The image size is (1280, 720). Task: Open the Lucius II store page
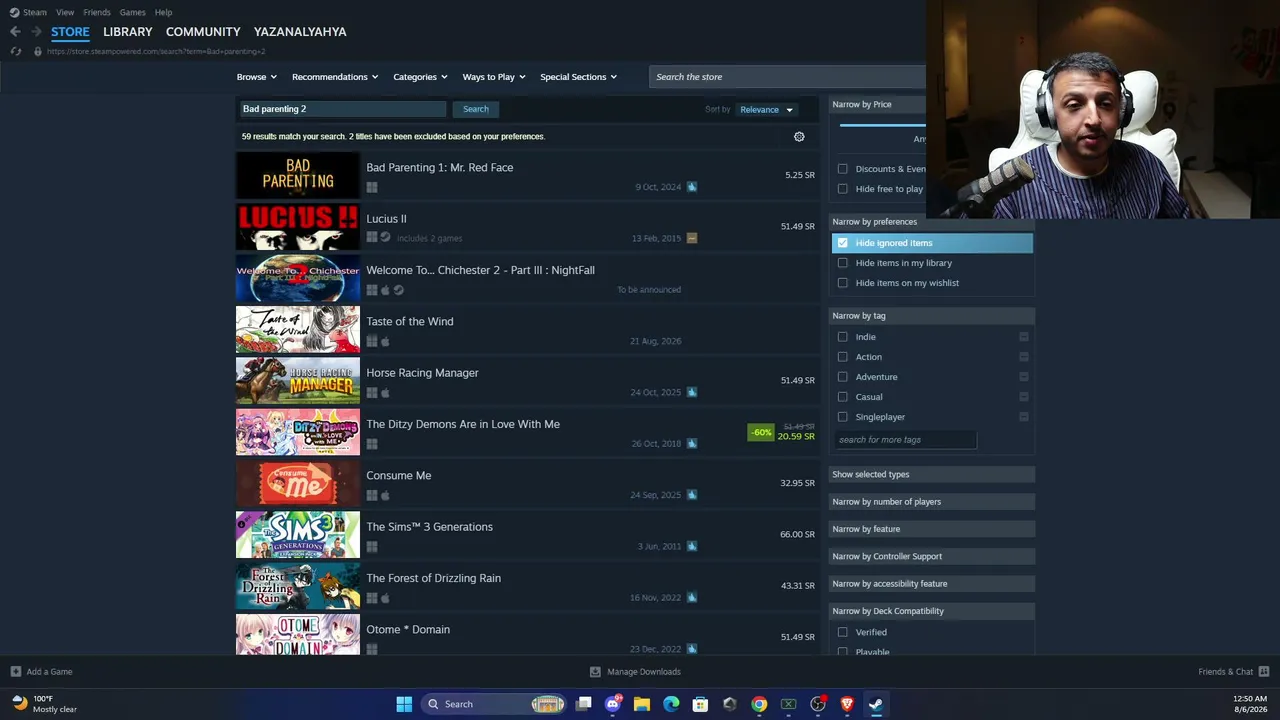click(527, 226)
